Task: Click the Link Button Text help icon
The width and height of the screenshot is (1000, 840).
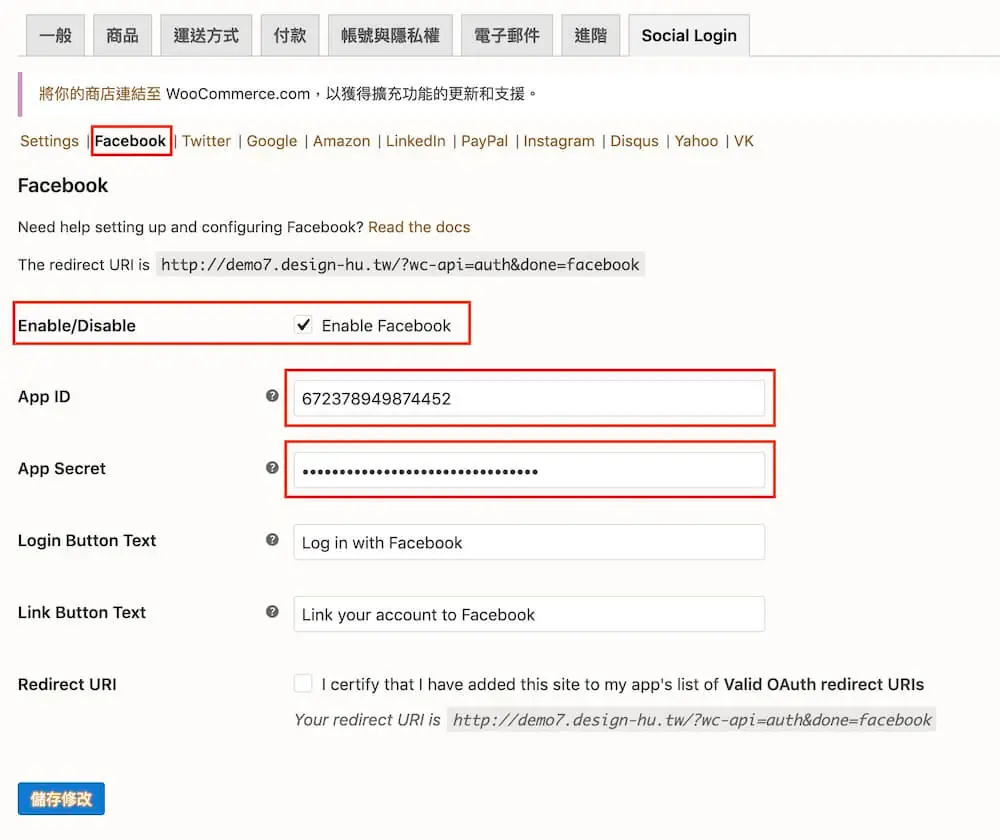Action: (x=272, y=612)
